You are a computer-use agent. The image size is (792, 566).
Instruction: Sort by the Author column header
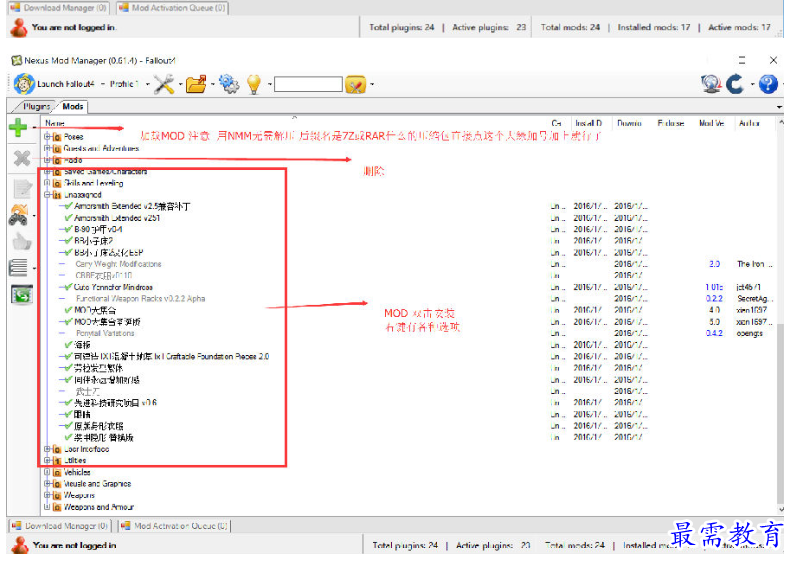pyautogui.click(x=749, y=123)
